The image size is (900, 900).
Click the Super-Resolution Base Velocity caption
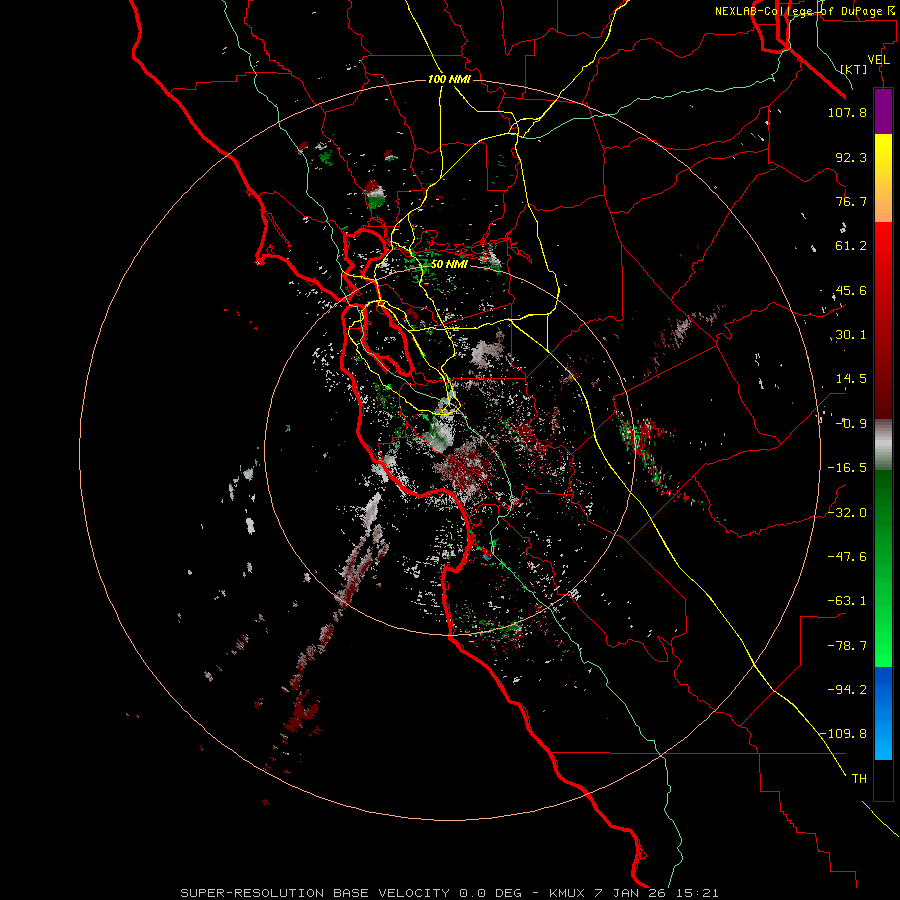(x=449, y=893)
